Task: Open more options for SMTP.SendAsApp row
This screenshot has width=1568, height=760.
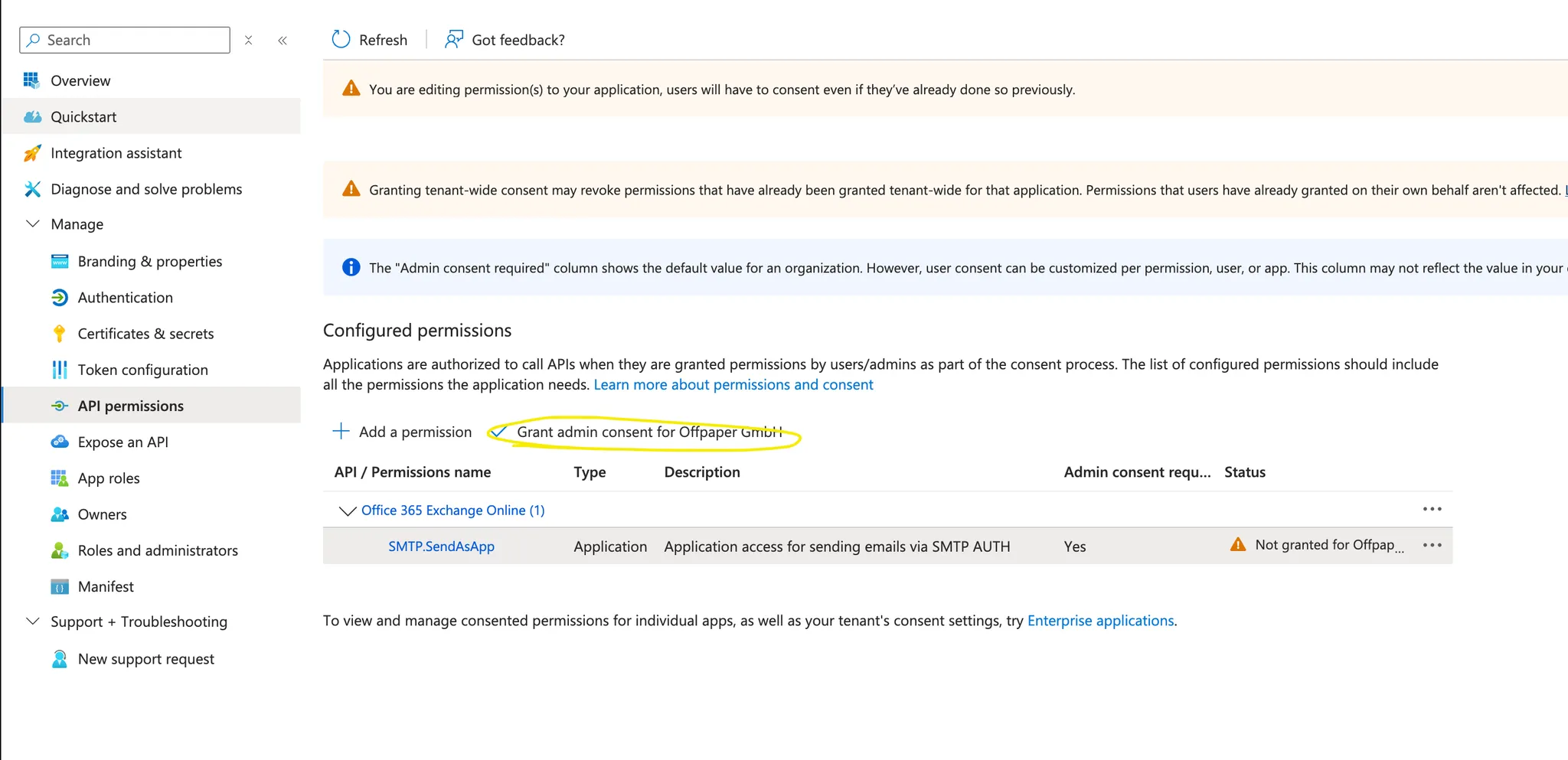Action: 1432,546
